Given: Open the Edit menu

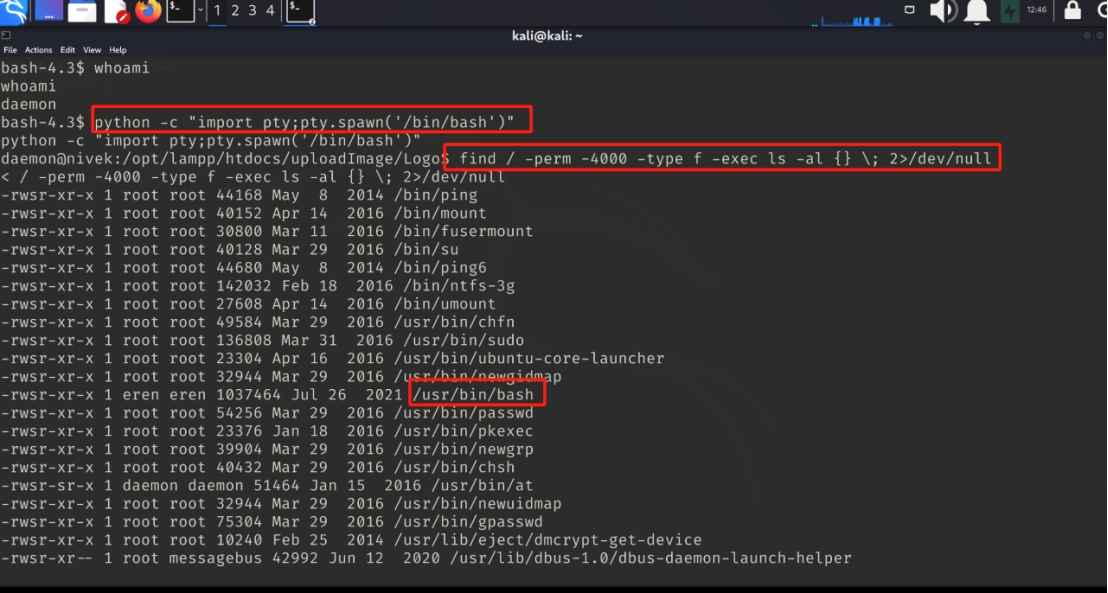Looking at the screenshot, I should click(67, 50).
